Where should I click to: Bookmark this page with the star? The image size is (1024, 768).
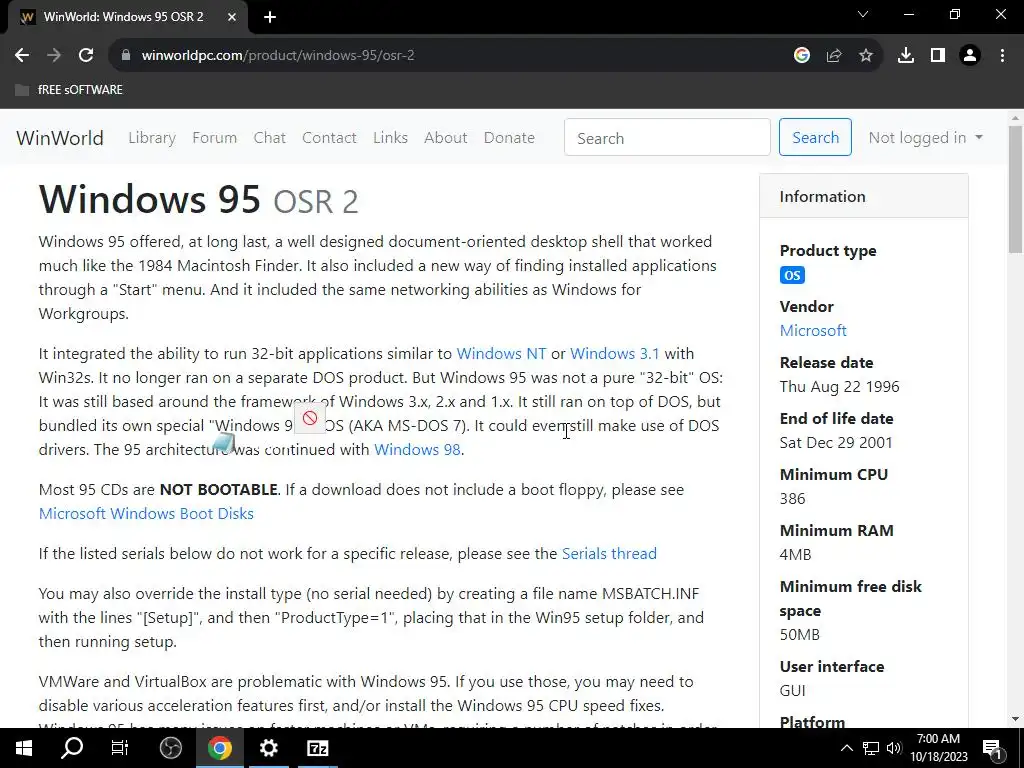(x=866, y=56)
